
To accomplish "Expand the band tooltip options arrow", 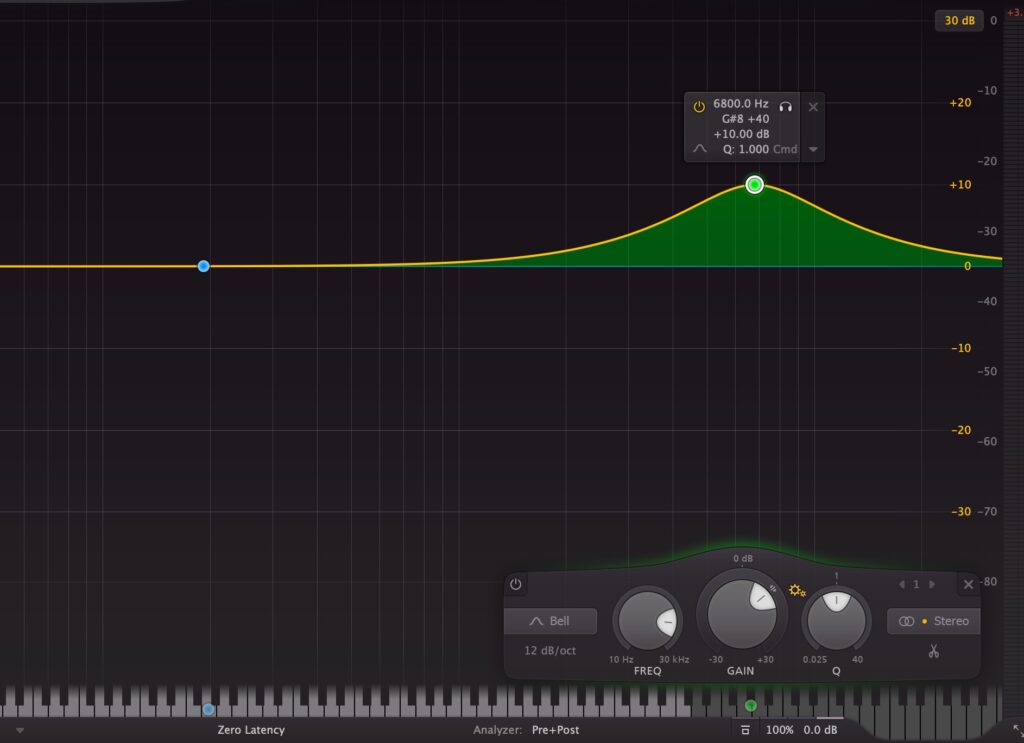I will [813, 149].
